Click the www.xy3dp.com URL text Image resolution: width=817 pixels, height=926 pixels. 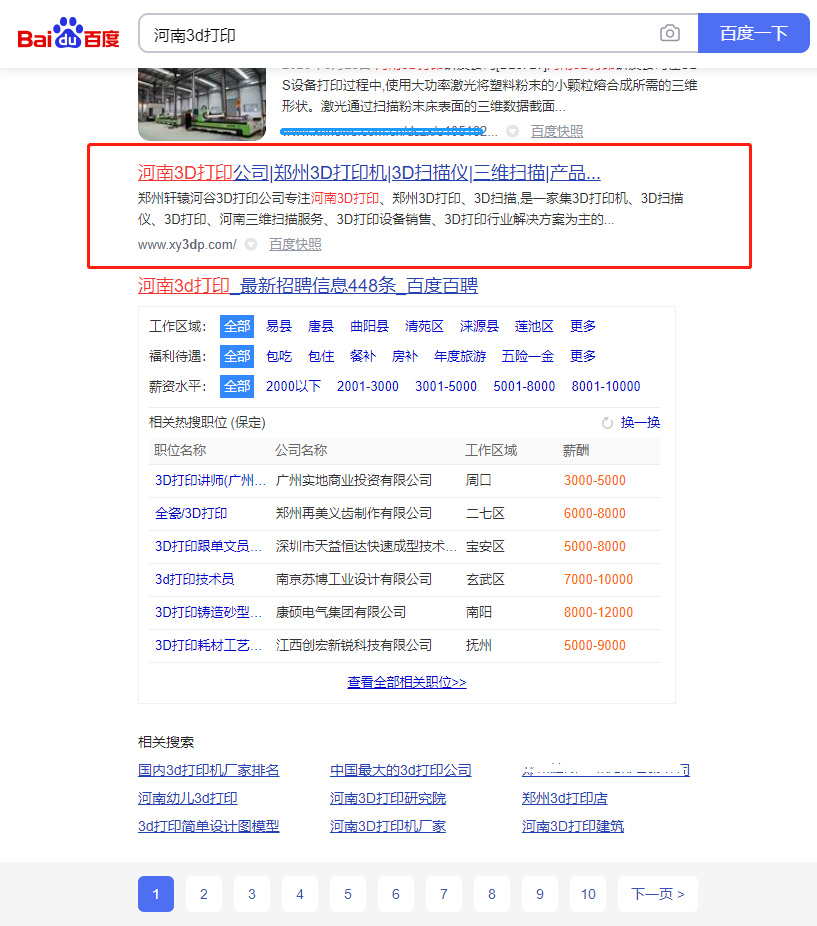coord(187,244)
